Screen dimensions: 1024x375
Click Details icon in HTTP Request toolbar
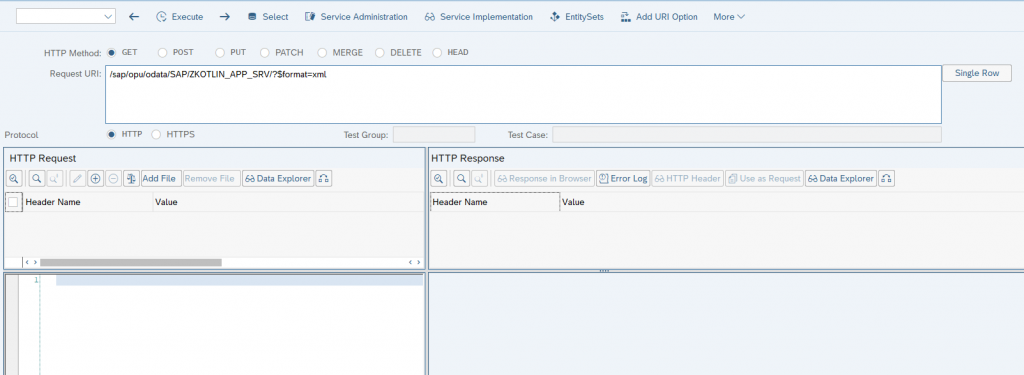[x=14, y=178]
